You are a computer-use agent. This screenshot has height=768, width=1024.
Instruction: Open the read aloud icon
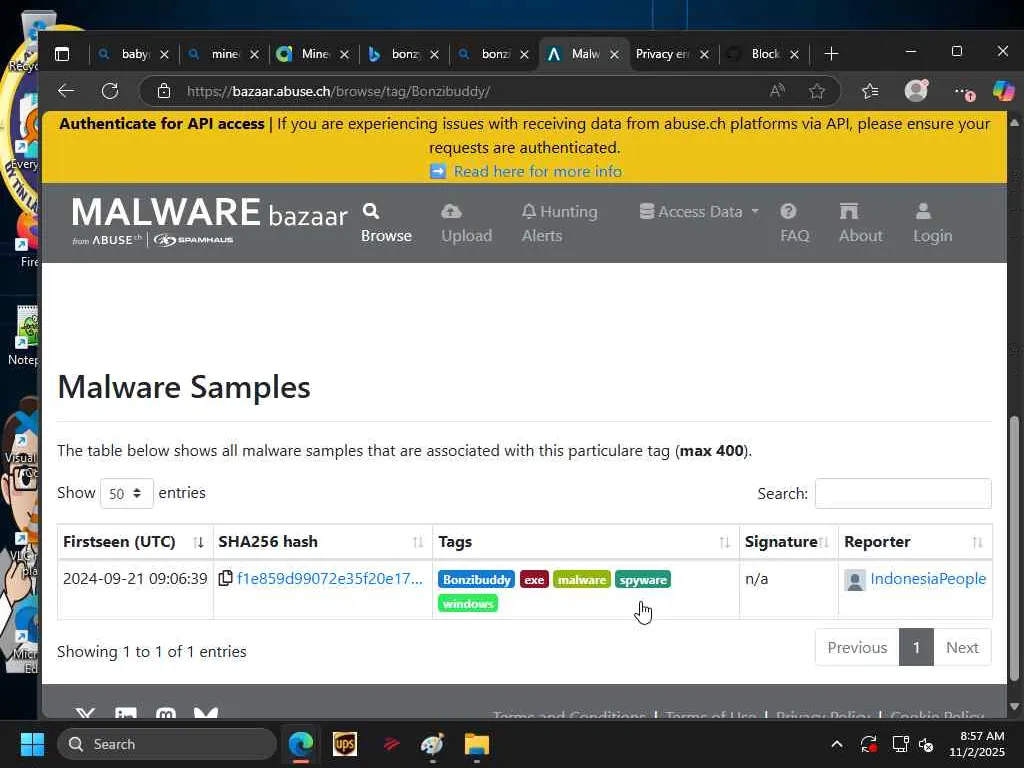coord(776,91)
